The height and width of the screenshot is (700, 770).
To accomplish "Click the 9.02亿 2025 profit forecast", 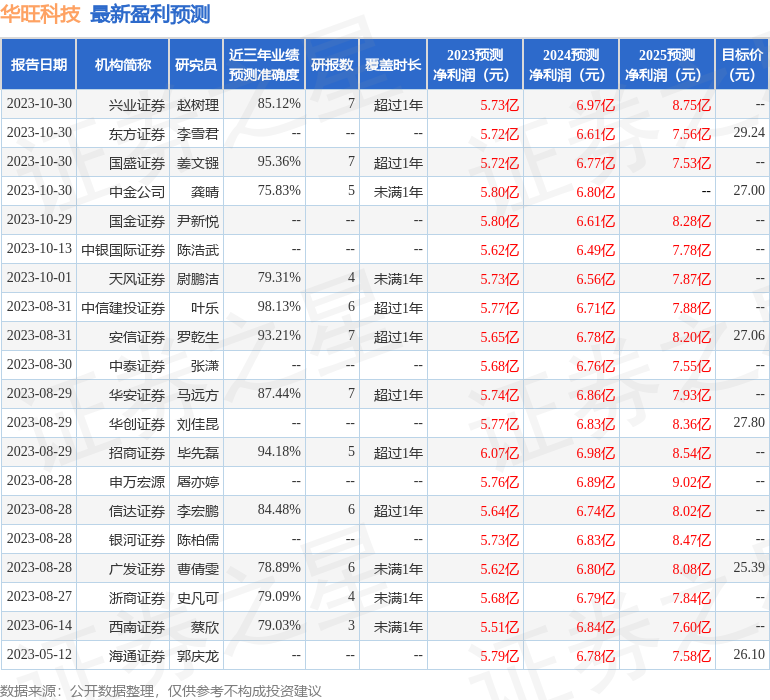I will point(691,482).
